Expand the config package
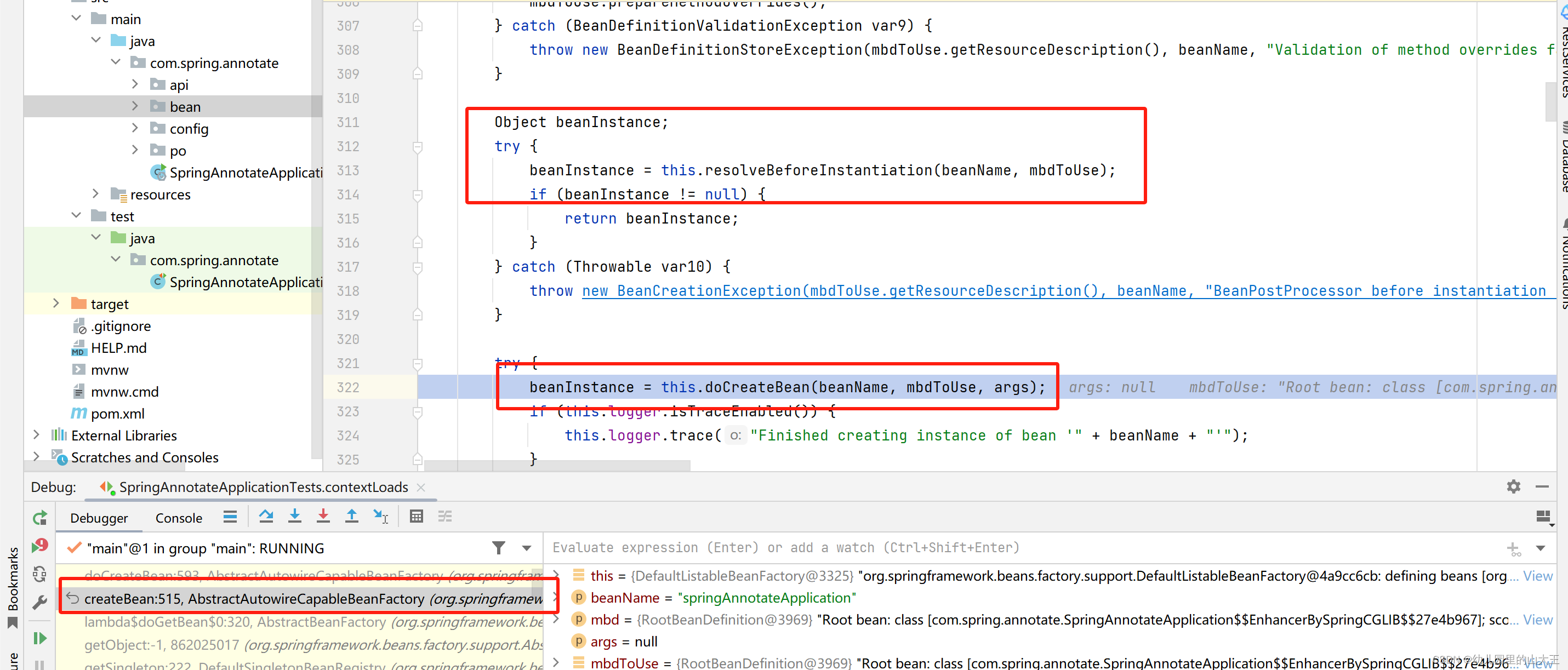 click(x=135, y=128)
